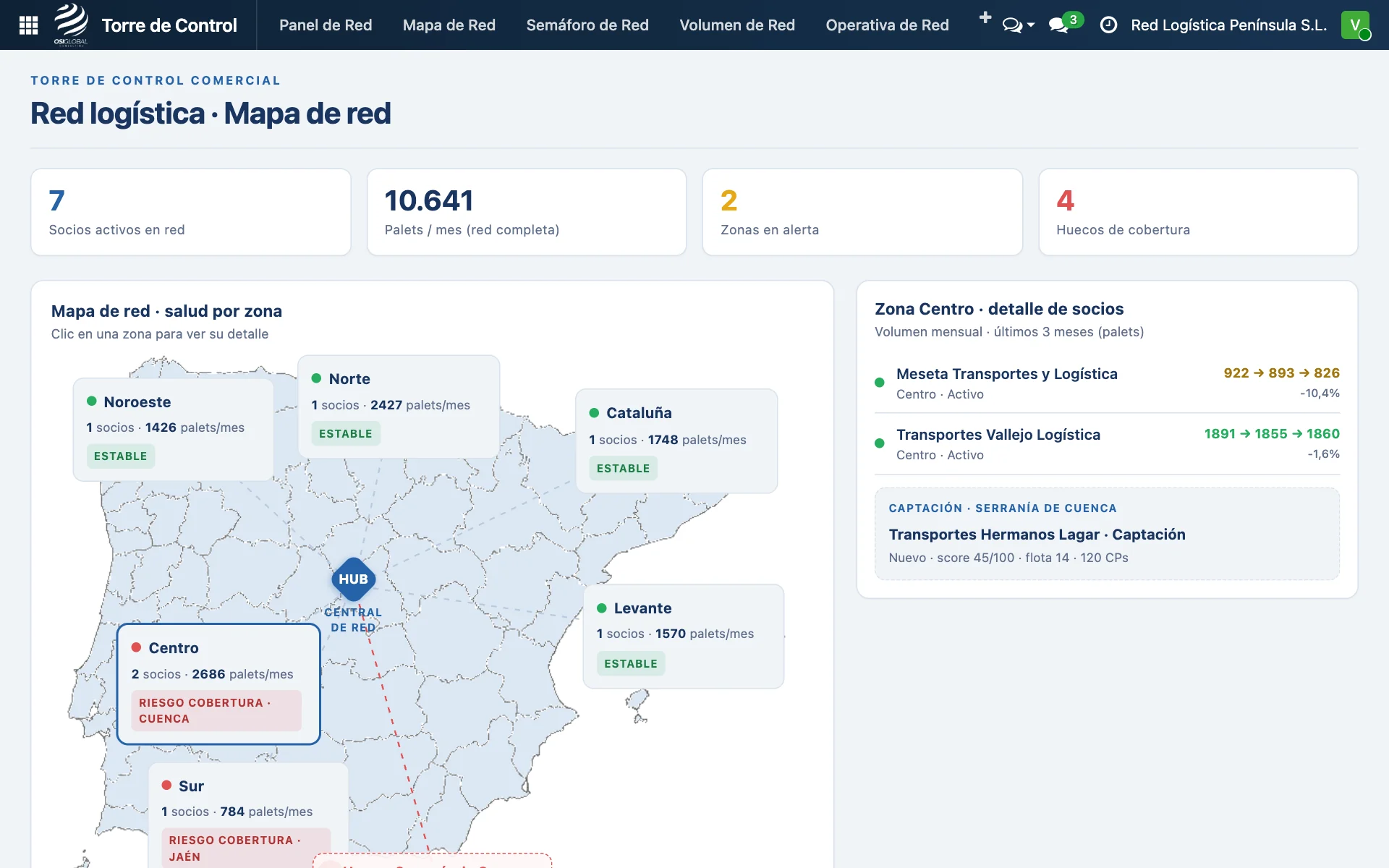Select the Noroeste zone card
This screenshot has height=868, width=1389.
click(x=173, y=430)
